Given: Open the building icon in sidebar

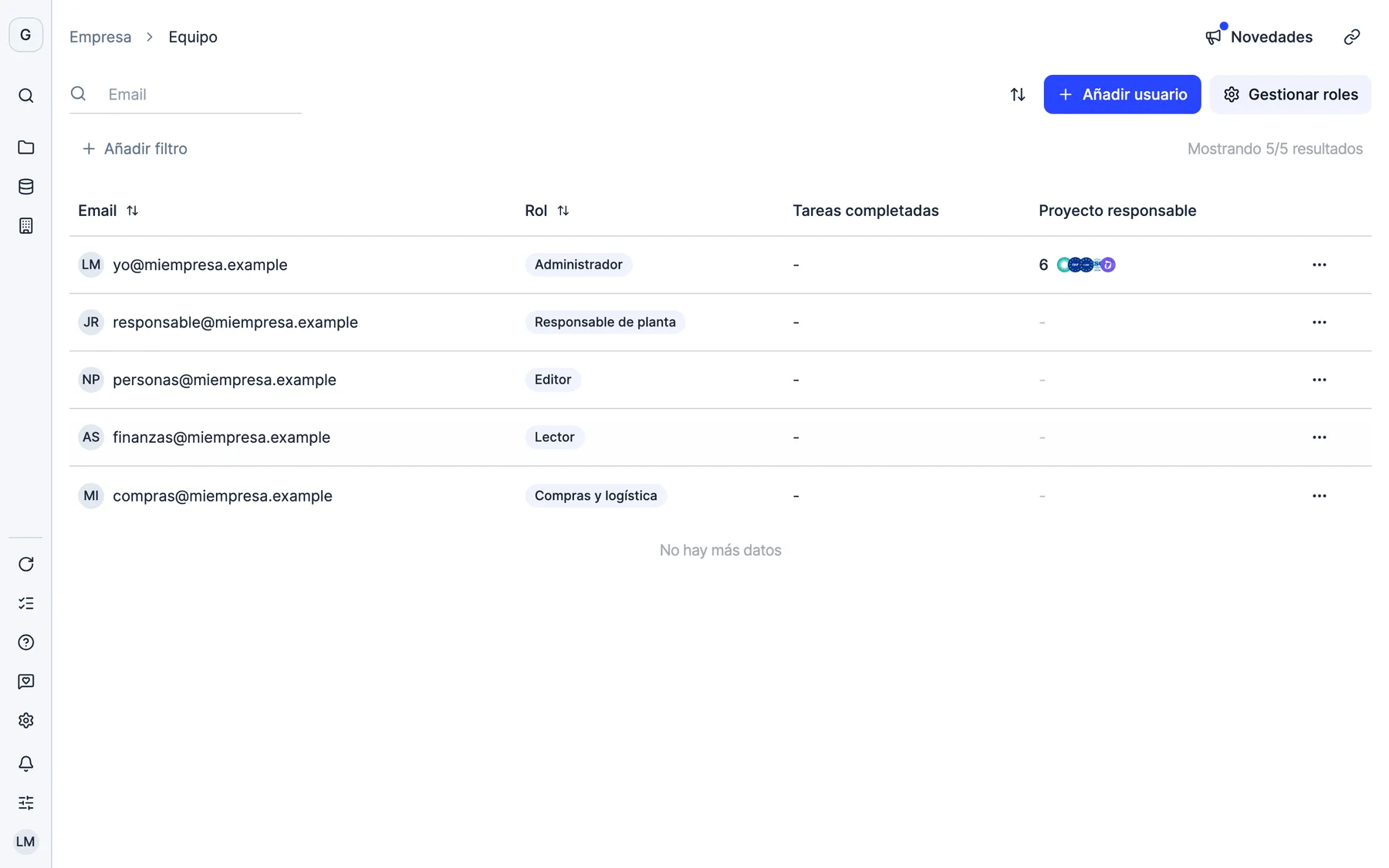Looking at the screenshot, I should [x=25, y=226].
